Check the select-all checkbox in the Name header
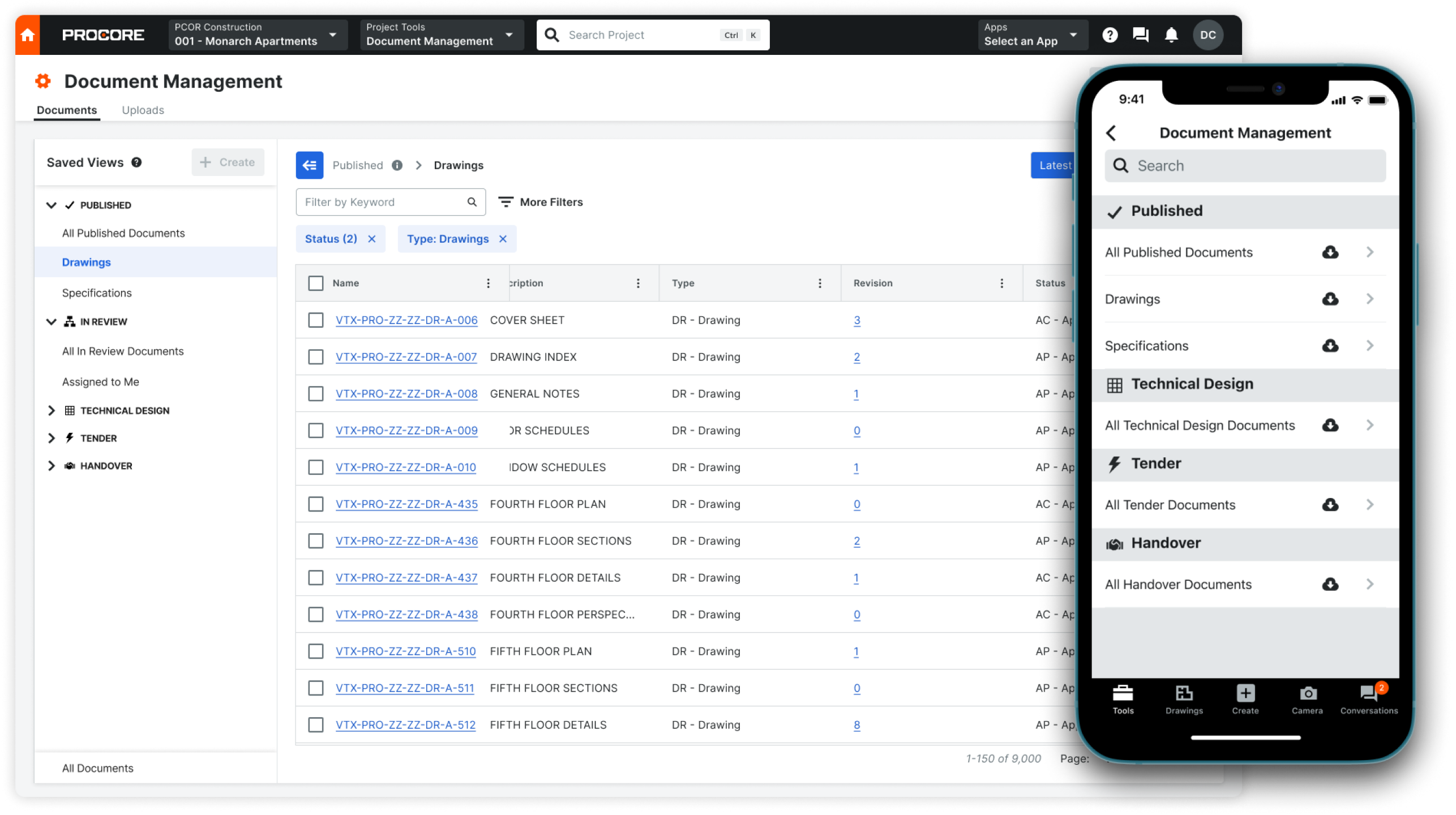The image size is (1456, 815). pos(316,283)
